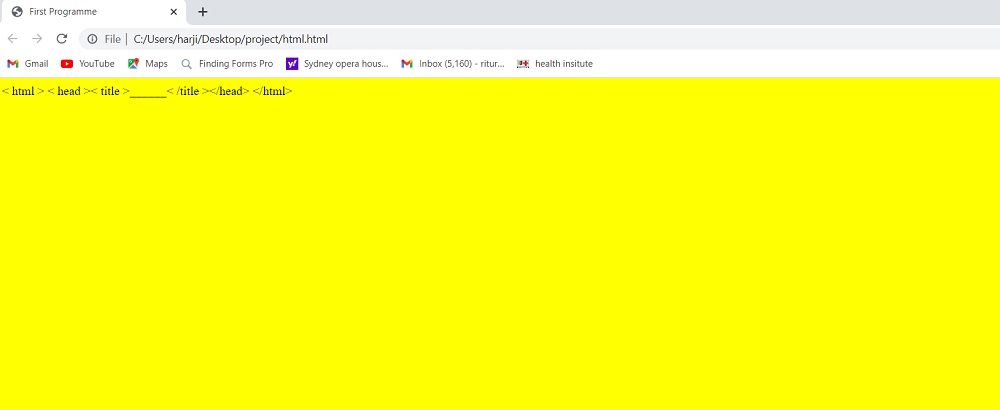Click the html tag text on the page

(x=23, y=91)
